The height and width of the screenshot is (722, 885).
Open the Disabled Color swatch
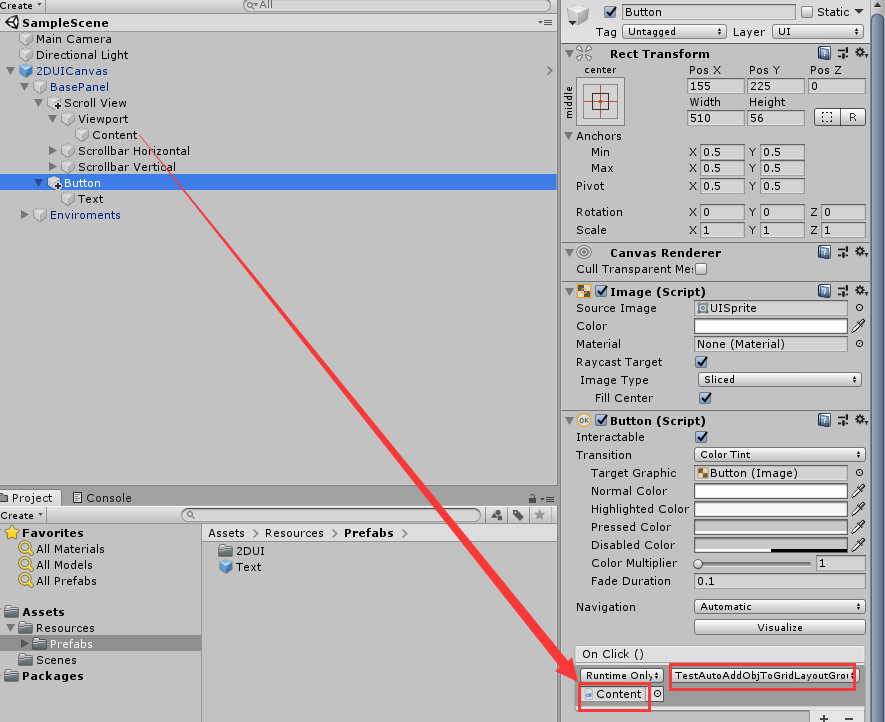(770, 544)
